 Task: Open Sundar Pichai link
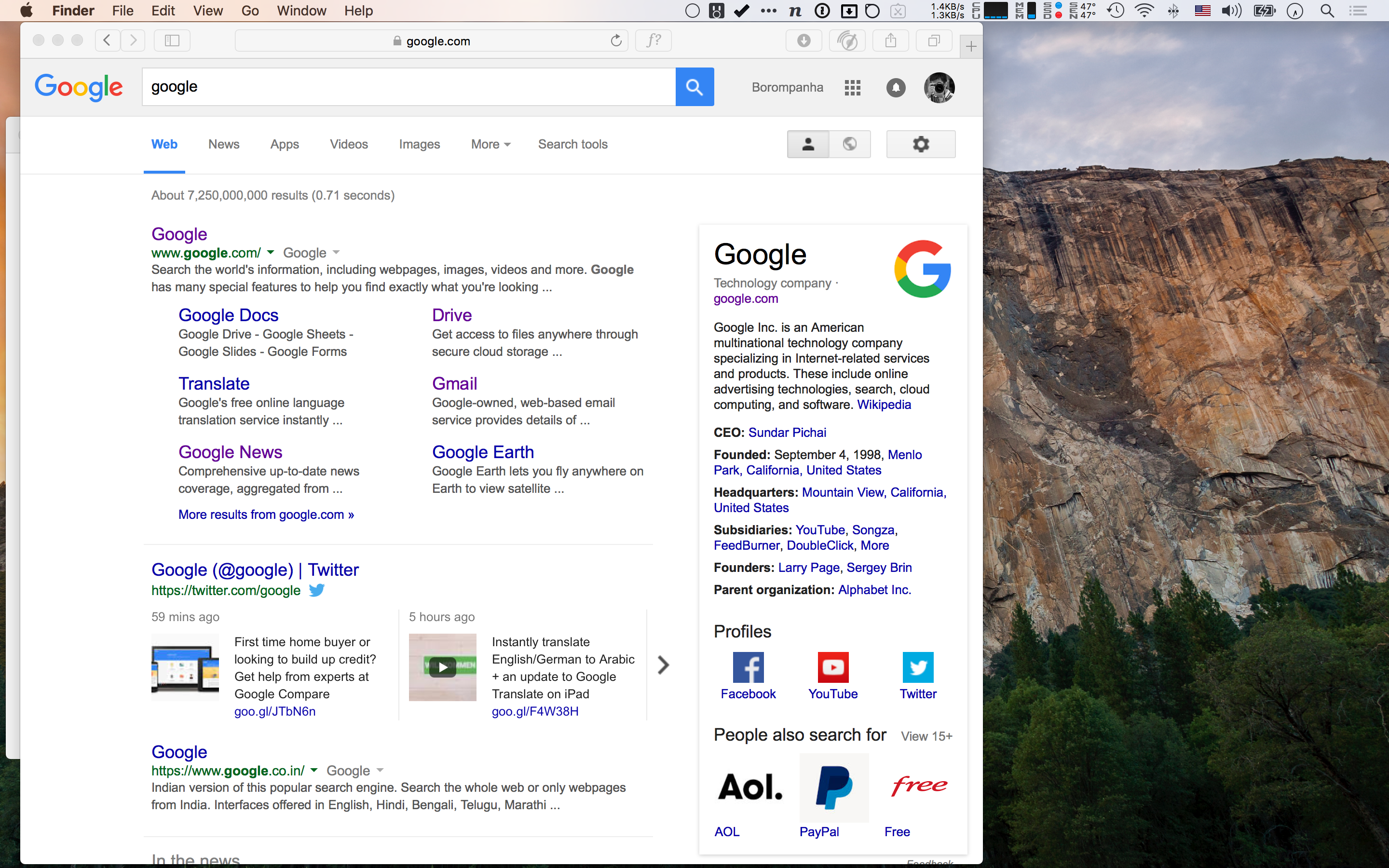click(787, 432)
